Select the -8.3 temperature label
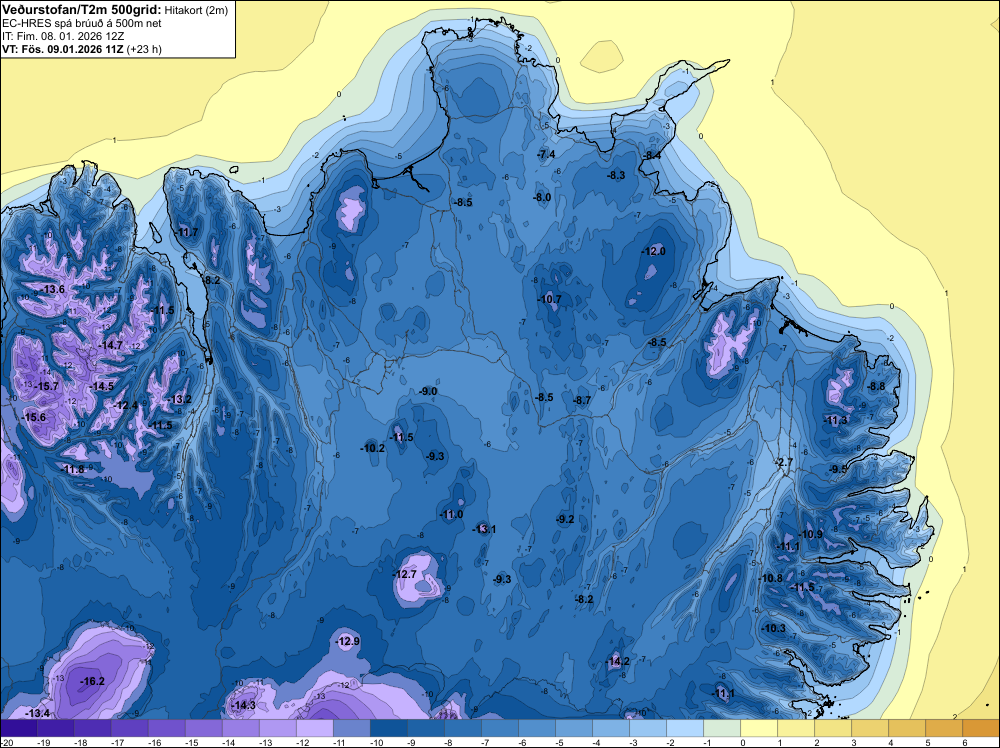Screen dimensions: 1000x748 [616, 175]
